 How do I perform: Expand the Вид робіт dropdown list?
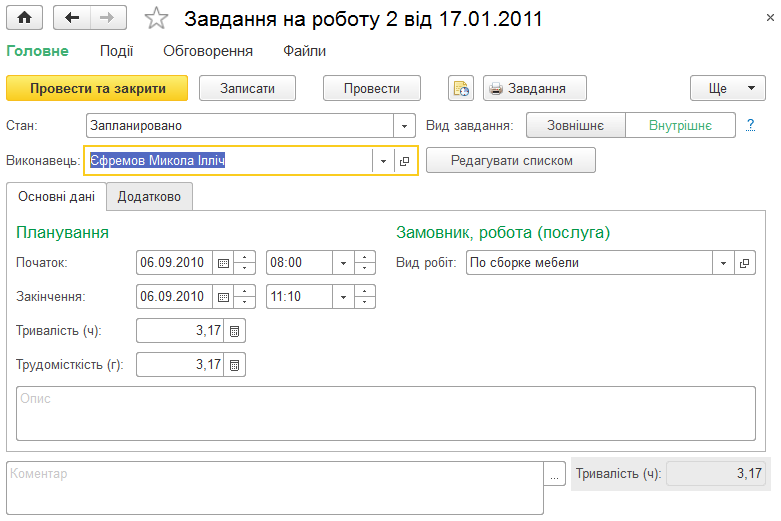(723, 263)
